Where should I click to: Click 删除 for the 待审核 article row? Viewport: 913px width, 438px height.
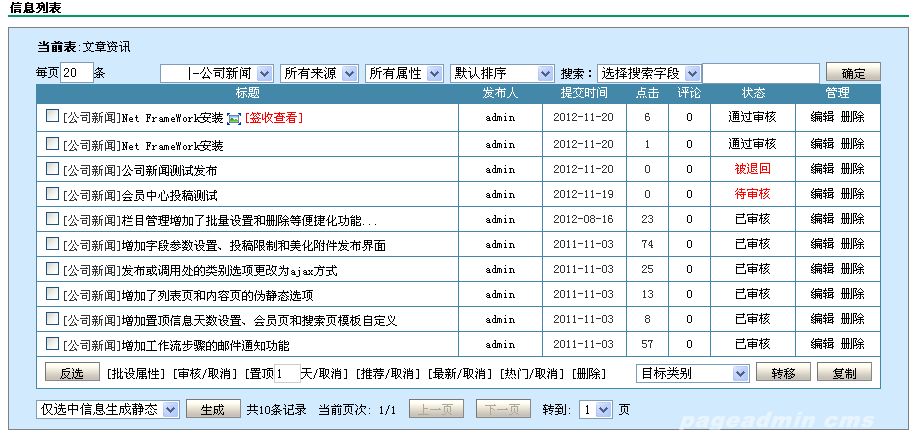tap(853, 194)
